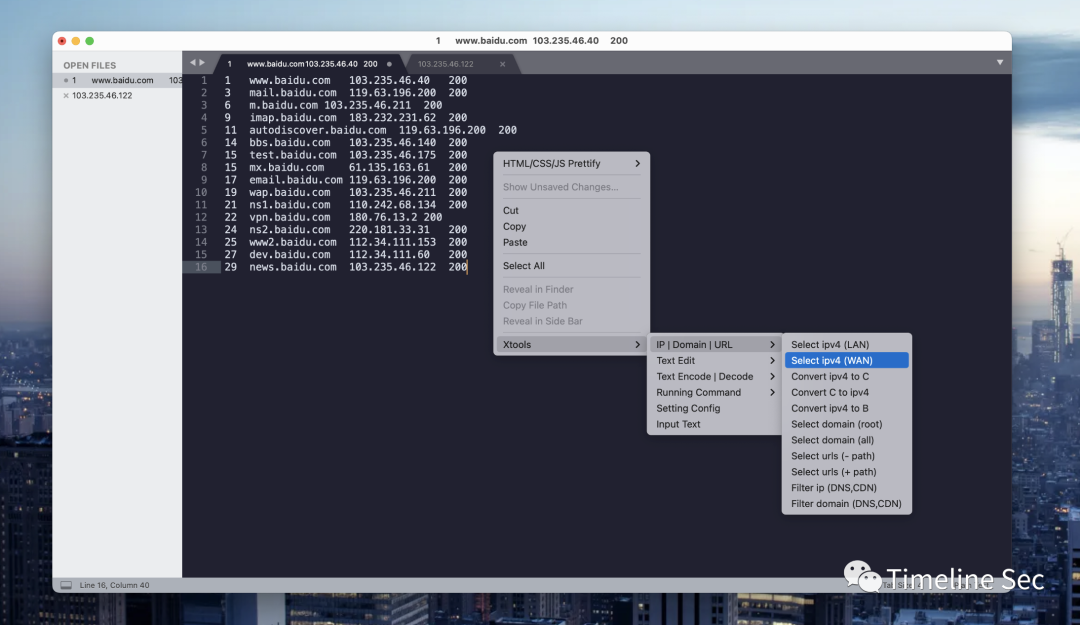1080x625 pixels.
Task: Expand the Running Command submenu
Action: pos(714,392)
